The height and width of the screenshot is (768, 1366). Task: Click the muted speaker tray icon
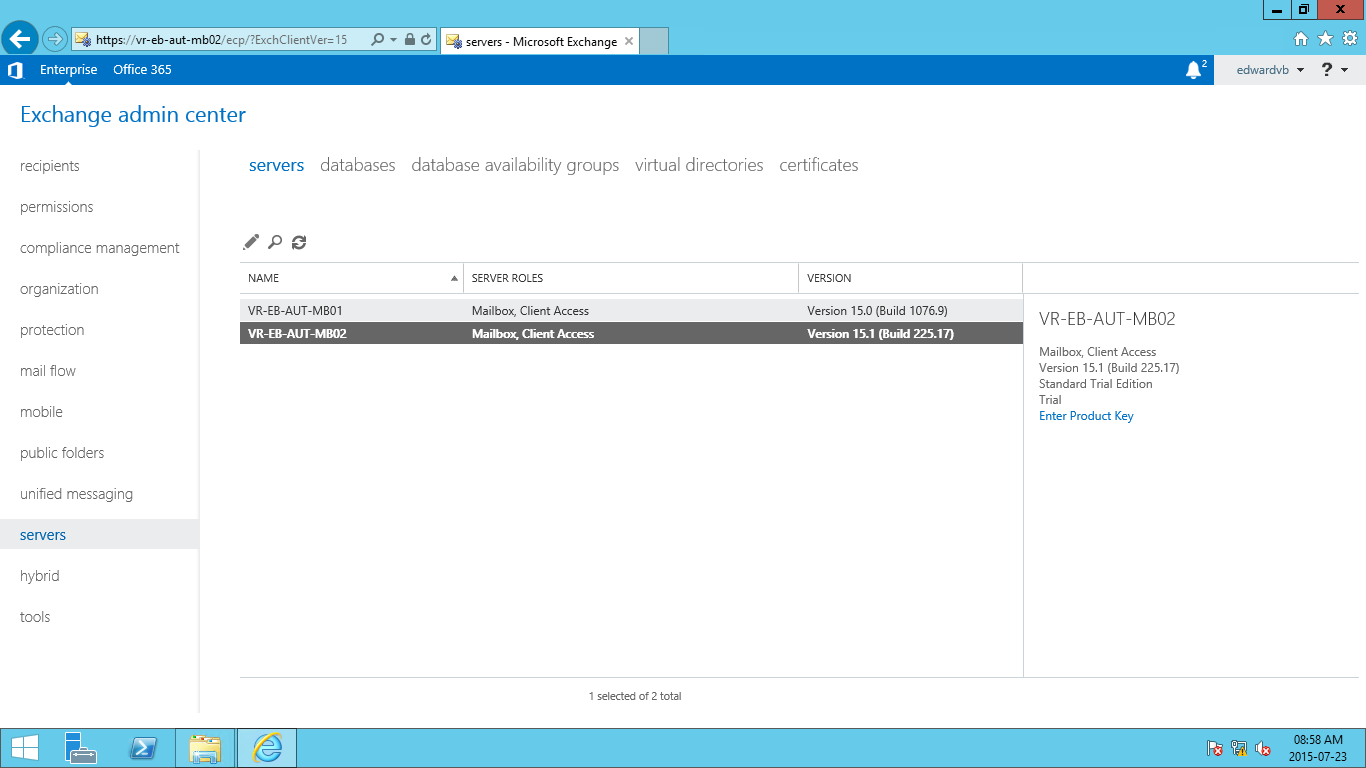point(1263,748)
